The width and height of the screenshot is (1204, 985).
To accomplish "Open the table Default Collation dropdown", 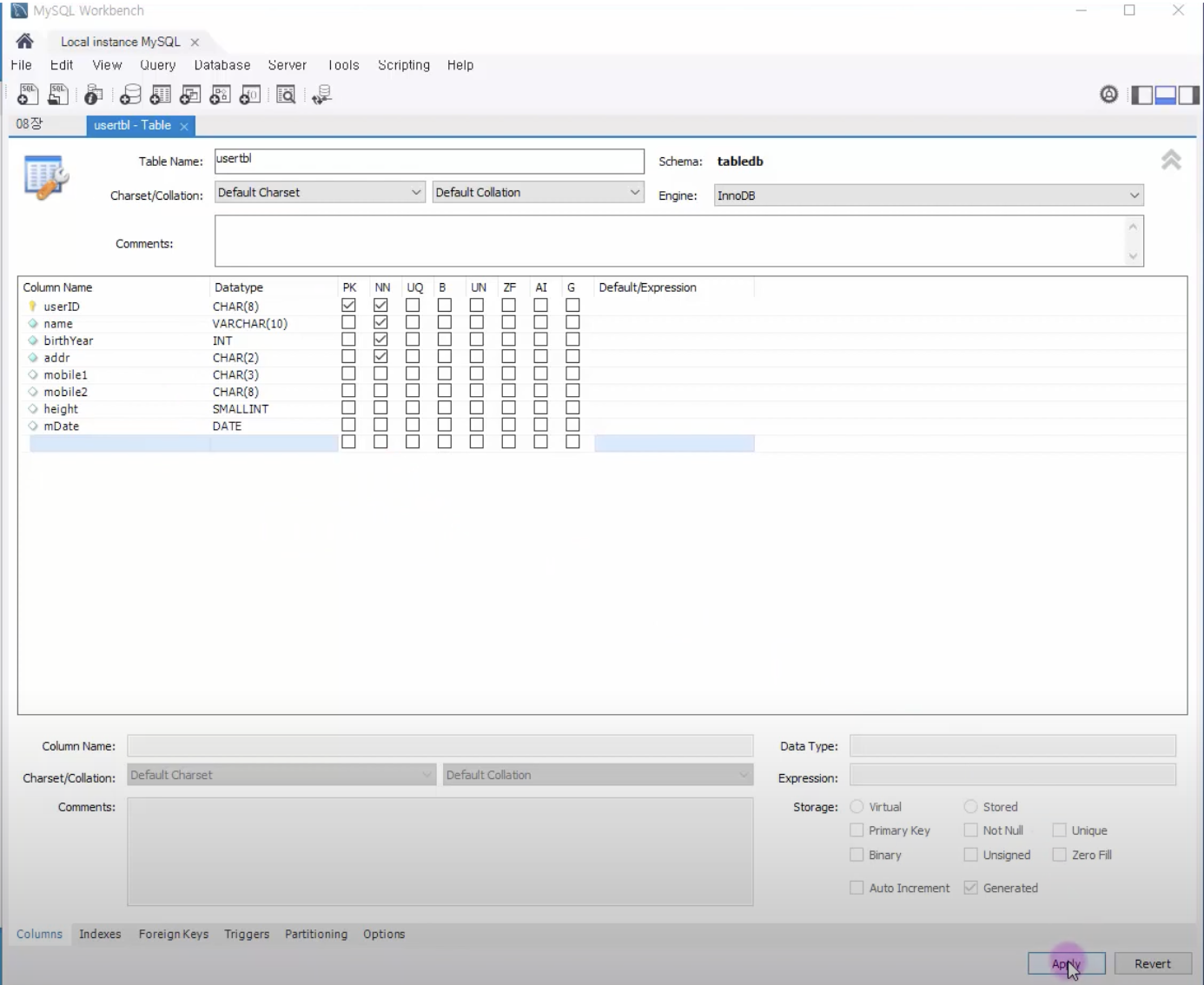I will [x=539, y=192].
